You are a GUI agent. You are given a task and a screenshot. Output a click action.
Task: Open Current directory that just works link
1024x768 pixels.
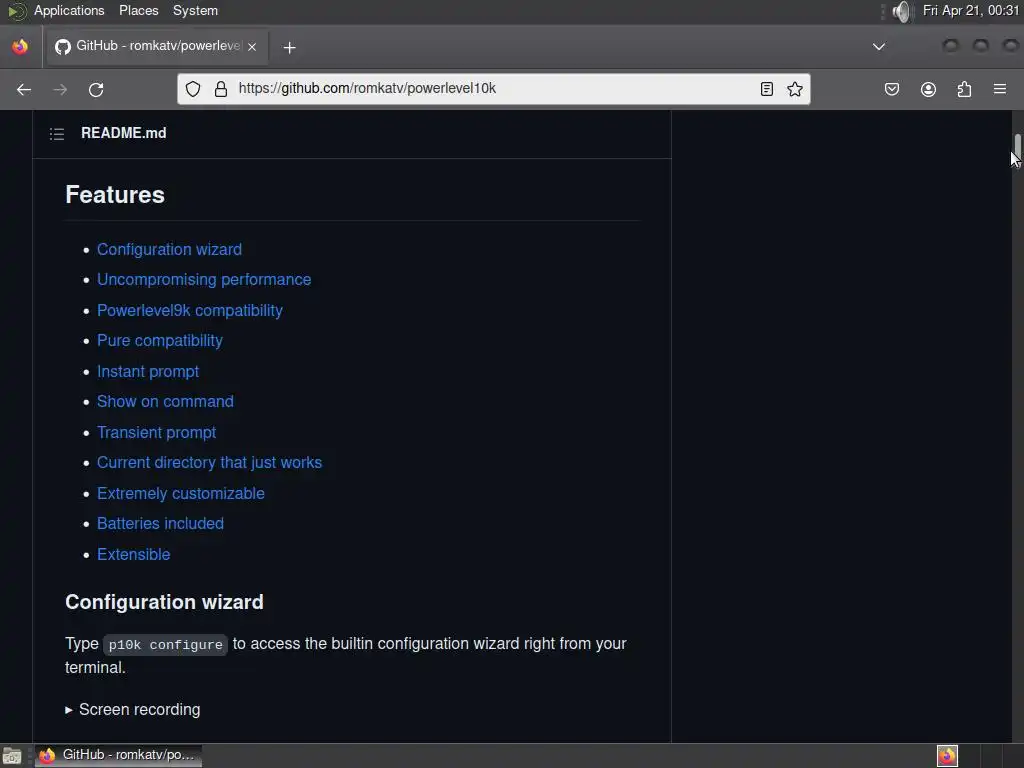209,462
